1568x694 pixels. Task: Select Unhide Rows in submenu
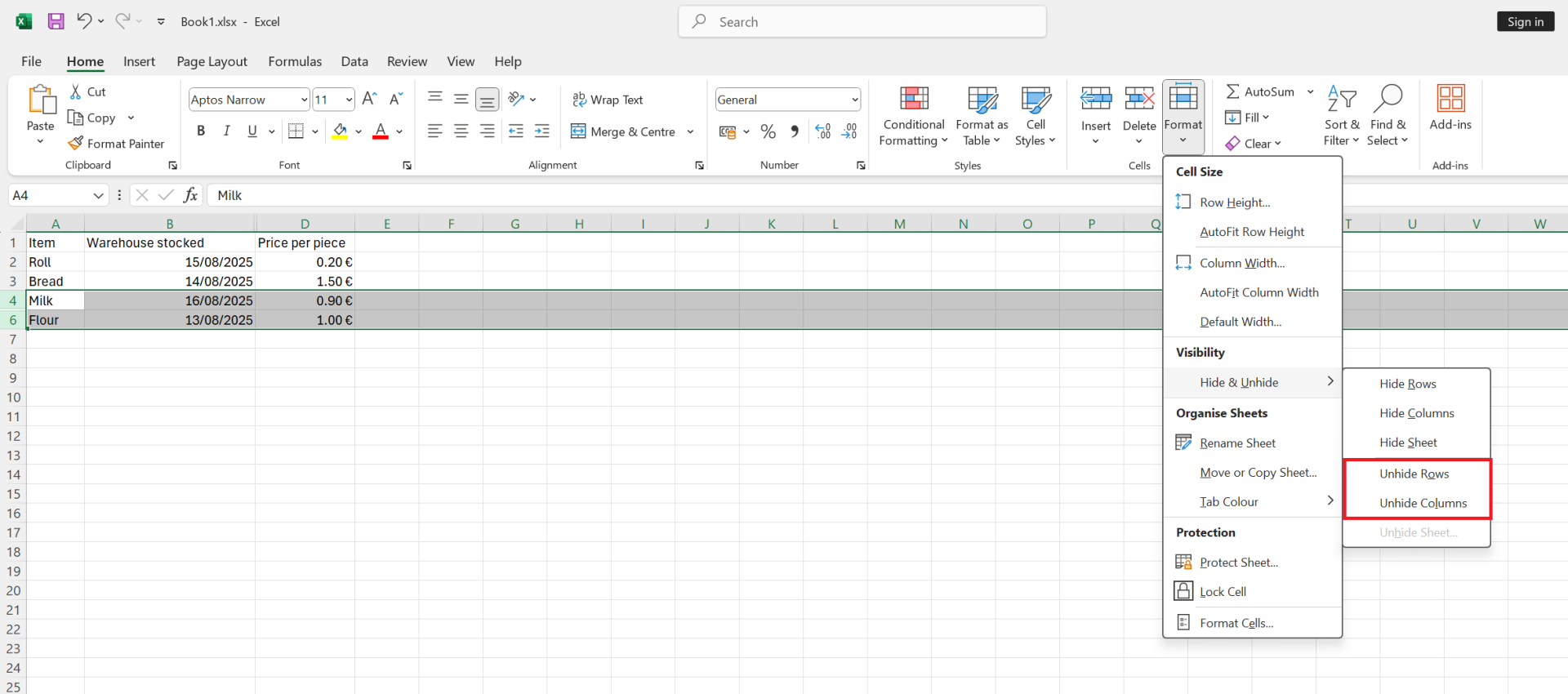(x=1417, y=474)
